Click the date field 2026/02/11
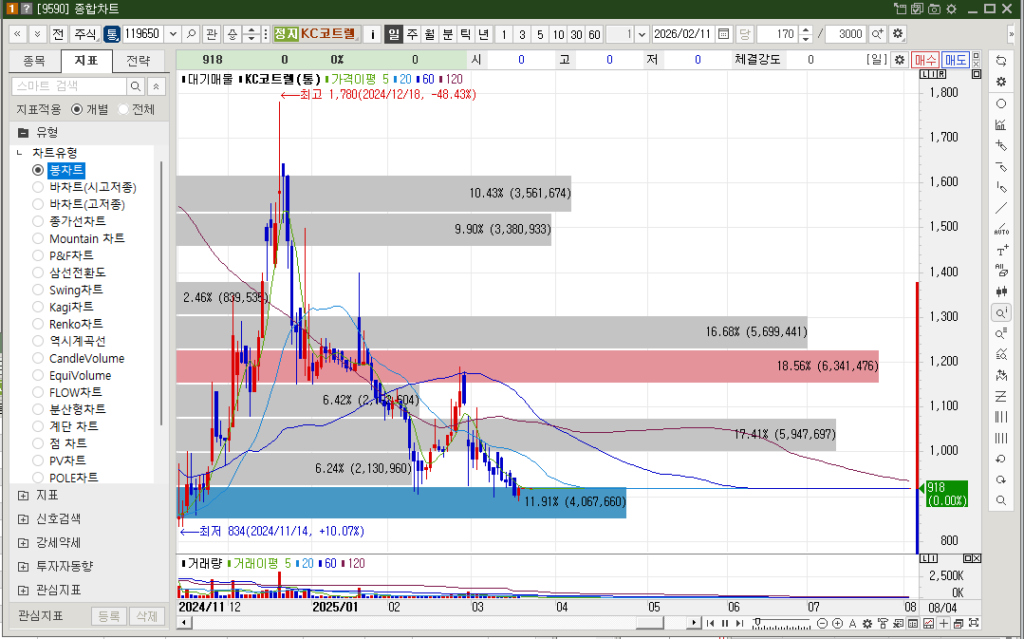 [x=683, y=34]
